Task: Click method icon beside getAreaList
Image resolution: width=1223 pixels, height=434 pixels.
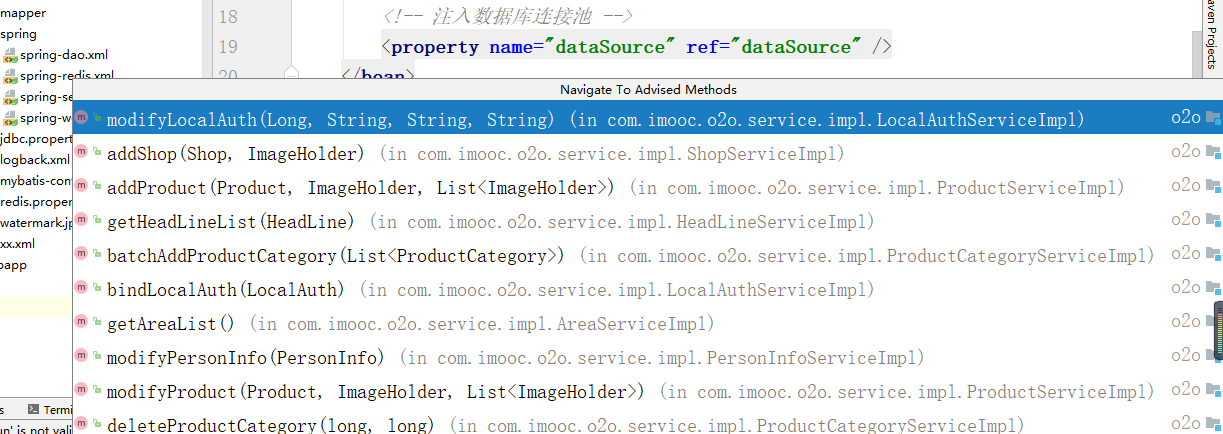Action: click(x=82, y=323)
